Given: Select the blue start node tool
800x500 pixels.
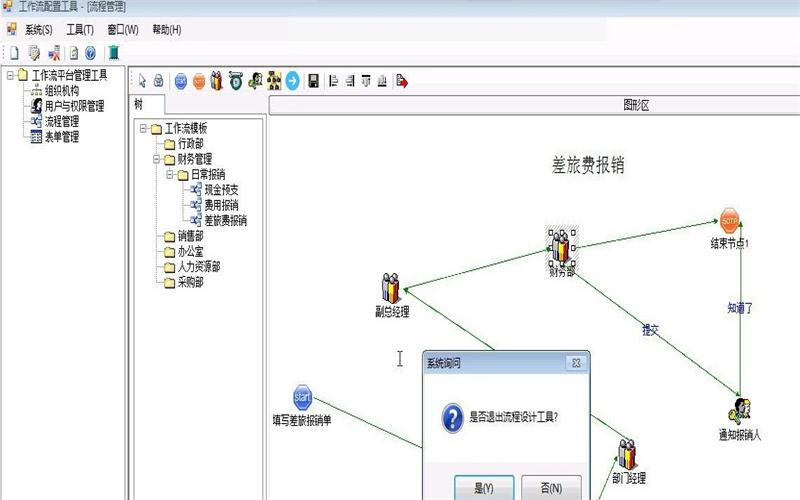Looking at the screenshot, I should pyautogui.click(x=181, y=81).
